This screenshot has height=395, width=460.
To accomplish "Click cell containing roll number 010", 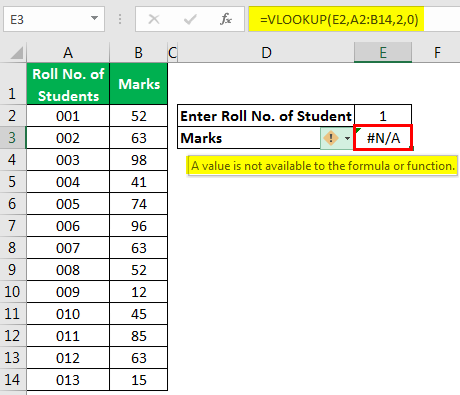I will coord(68,314).
